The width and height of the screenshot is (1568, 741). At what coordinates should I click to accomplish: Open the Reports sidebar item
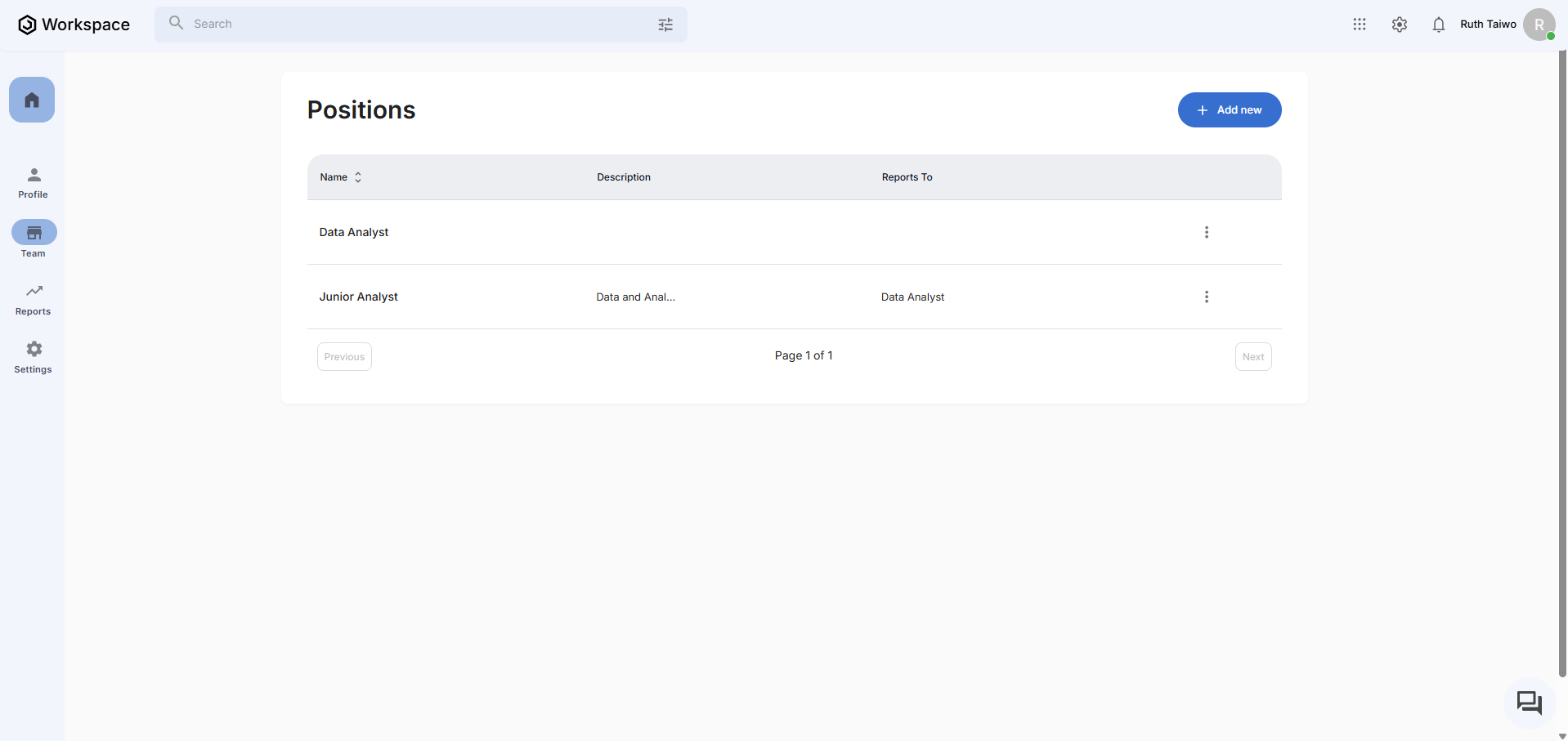(x=34, y=299)
